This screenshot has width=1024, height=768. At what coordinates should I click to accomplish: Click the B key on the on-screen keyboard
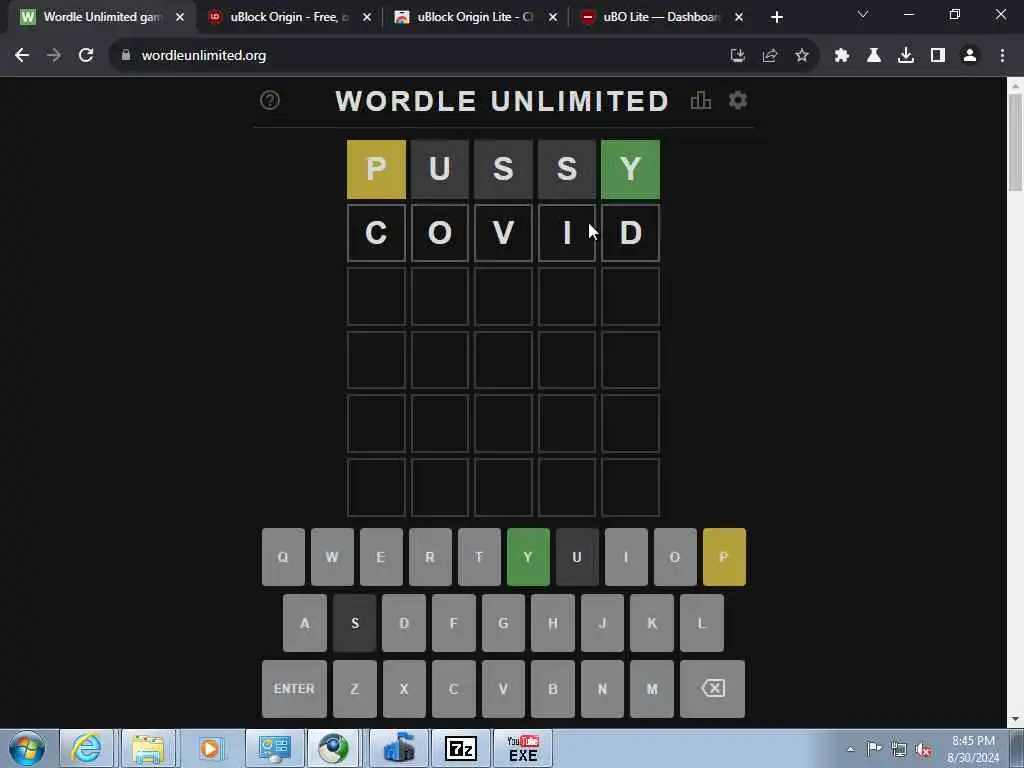pyautogui.click(x=552, y=688)
